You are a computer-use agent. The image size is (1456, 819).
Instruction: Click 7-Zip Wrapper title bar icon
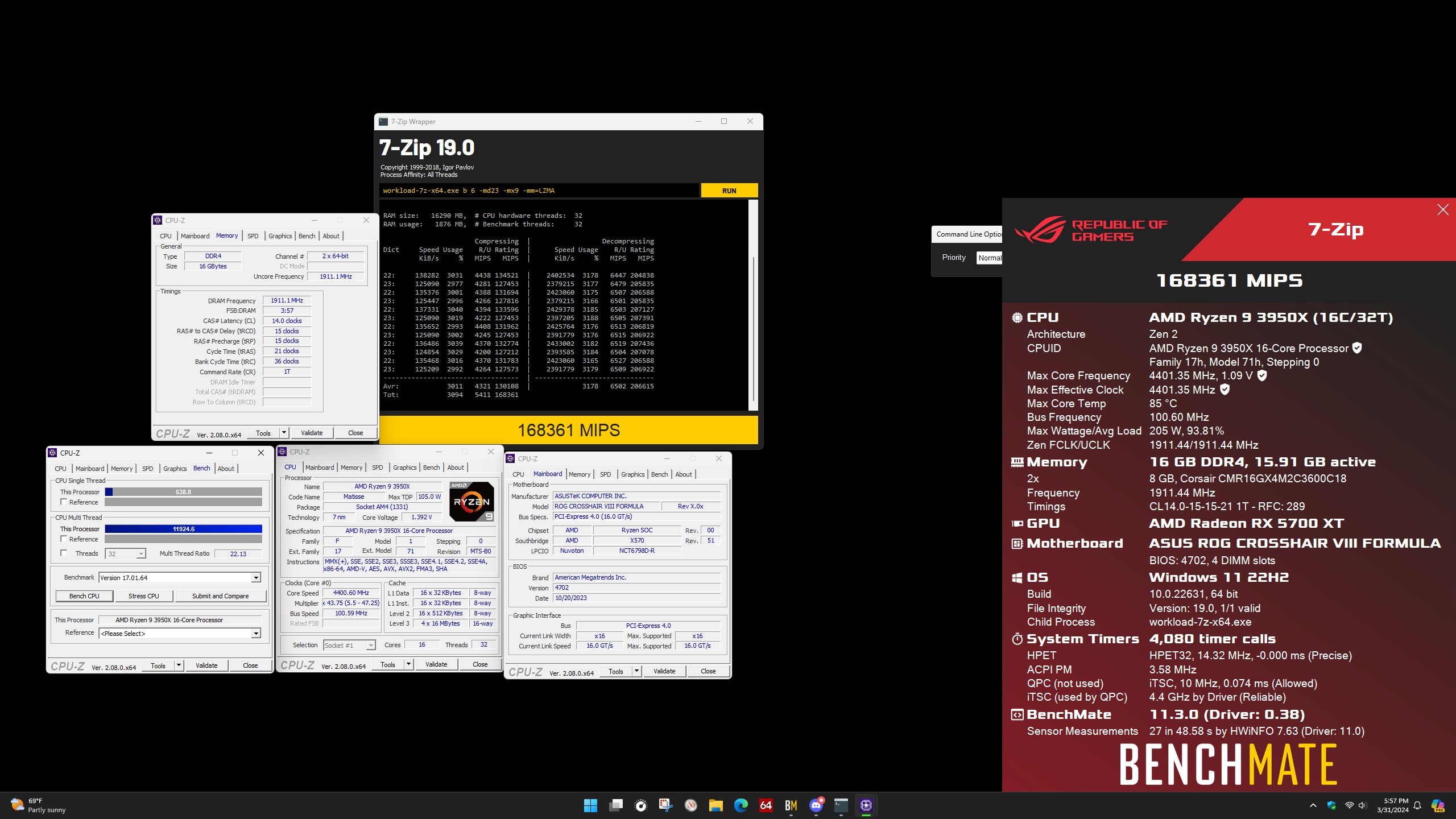383,121
